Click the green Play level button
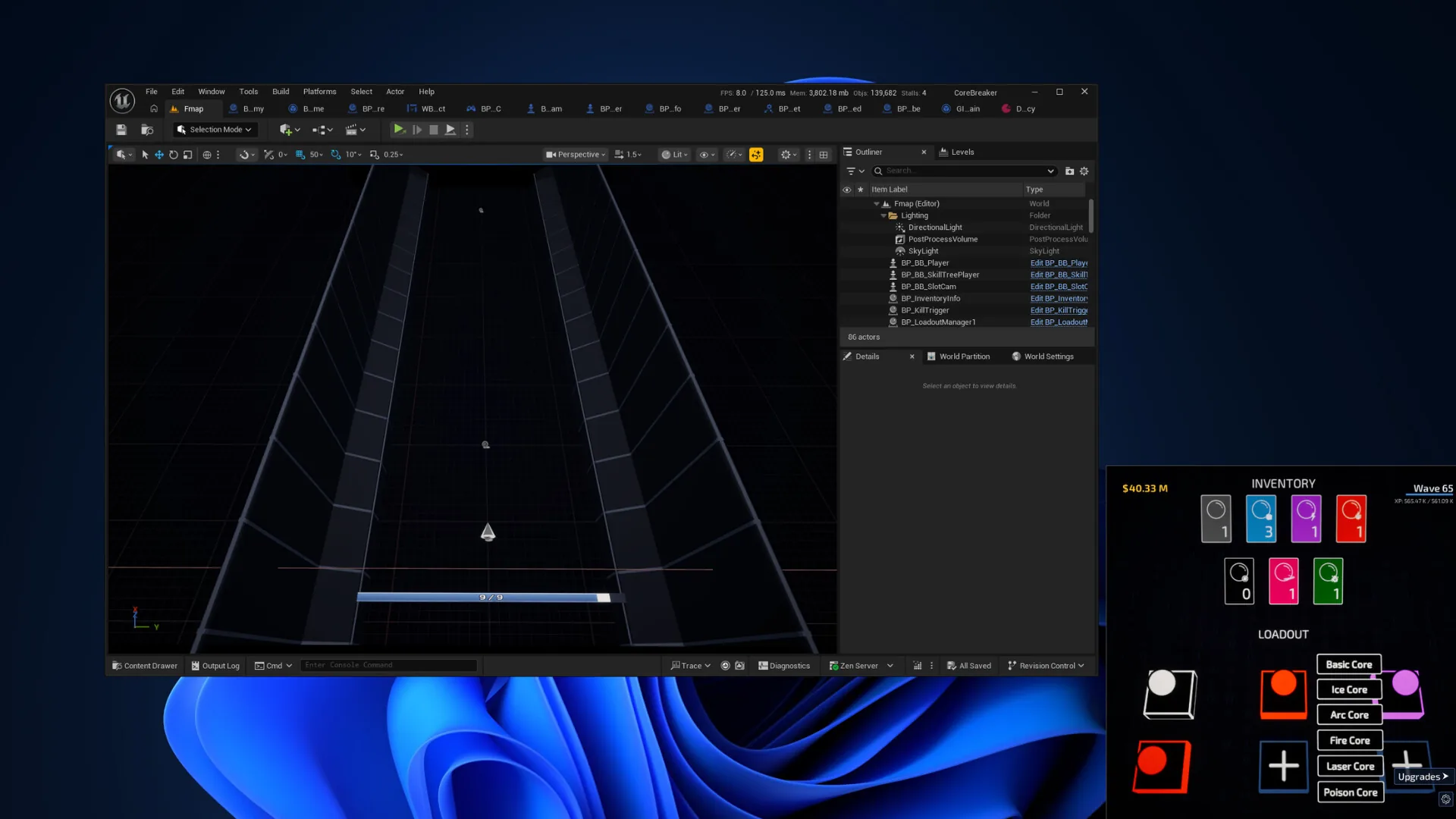The height and width of the screenshot is (819, 1456). [398, 130]
